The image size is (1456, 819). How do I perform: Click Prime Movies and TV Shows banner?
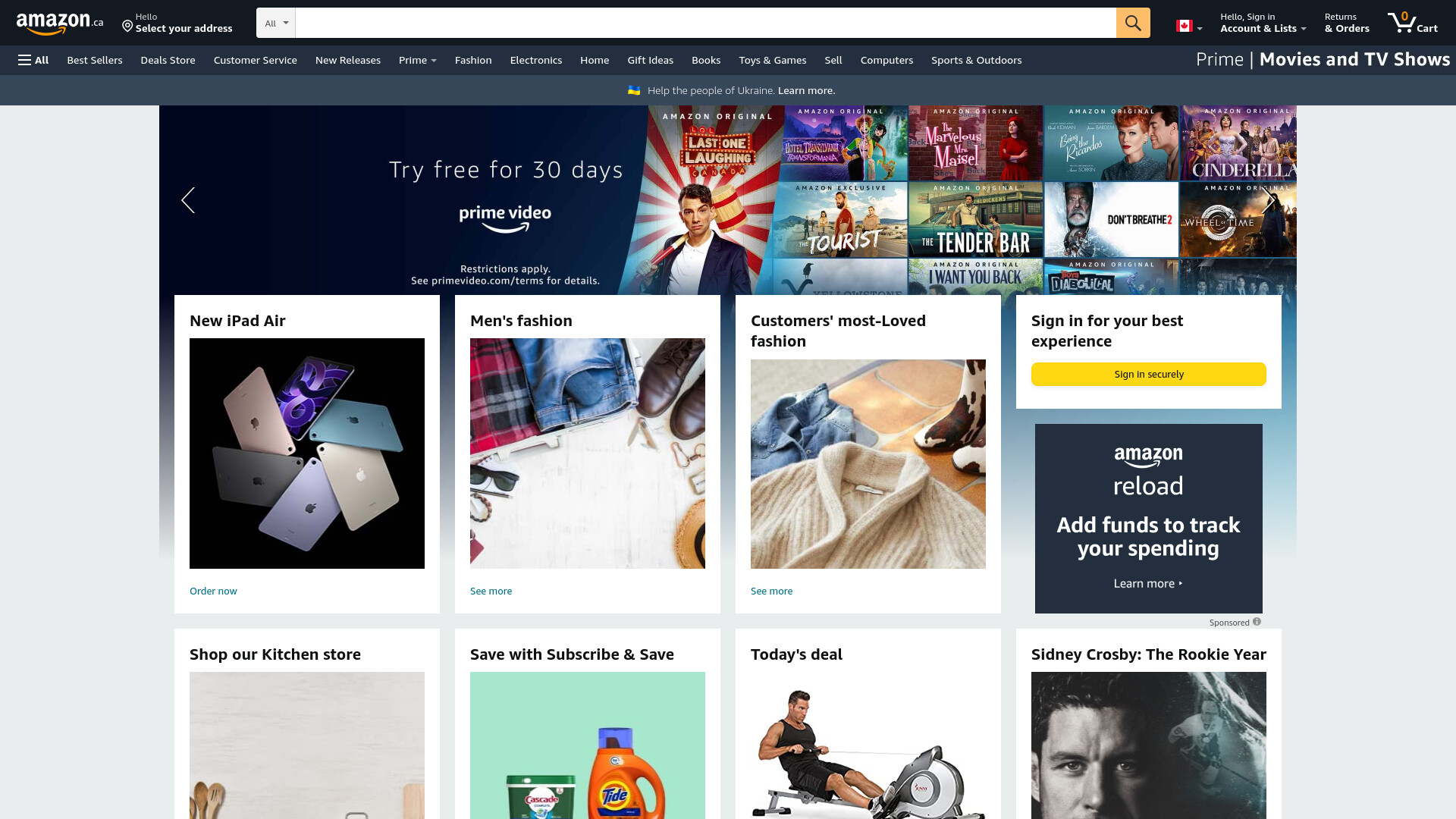1323,59
